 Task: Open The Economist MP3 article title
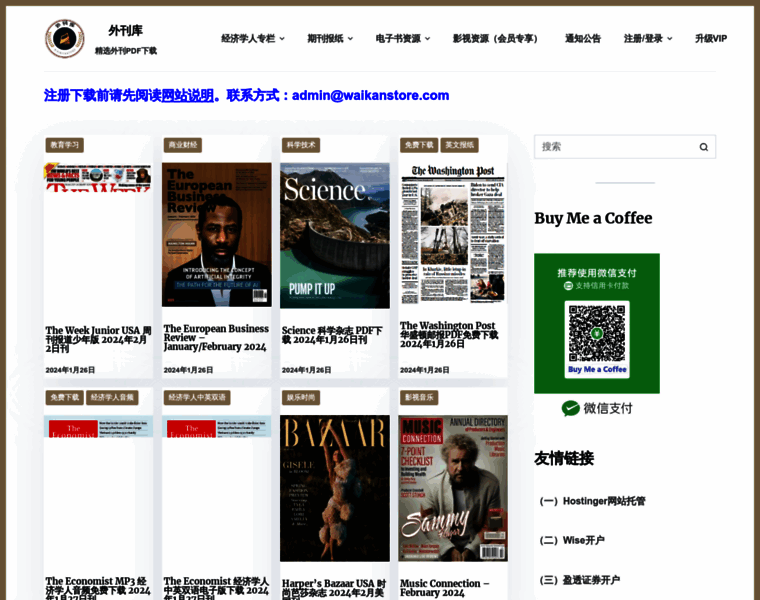tap(98, 588)
